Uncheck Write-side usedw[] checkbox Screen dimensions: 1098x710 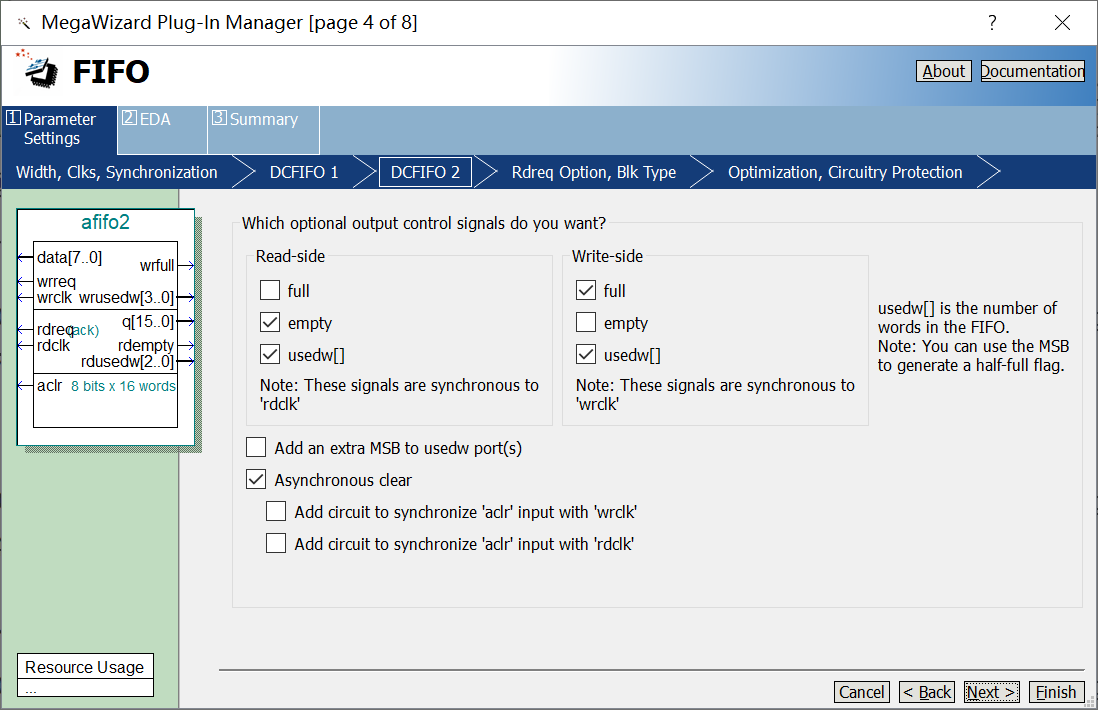586,354
